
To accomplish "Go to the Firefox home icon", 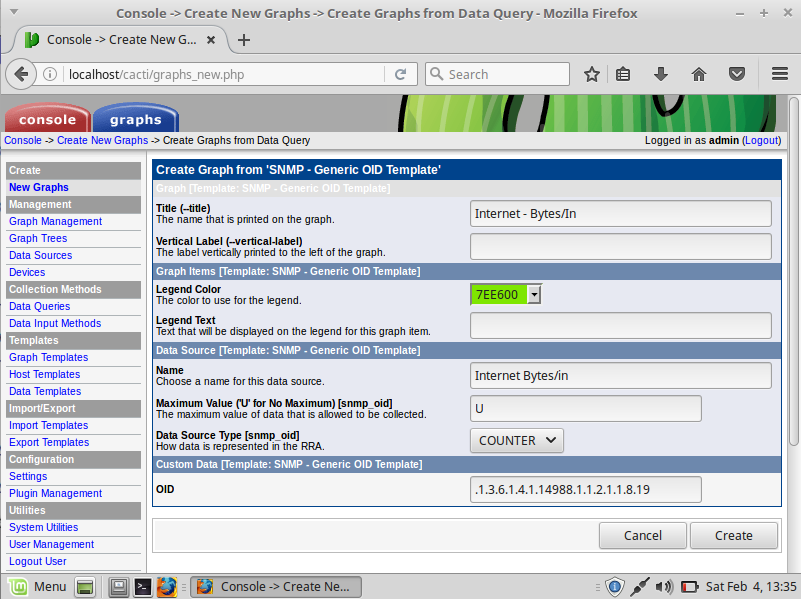I will click(x=699, y=74).
